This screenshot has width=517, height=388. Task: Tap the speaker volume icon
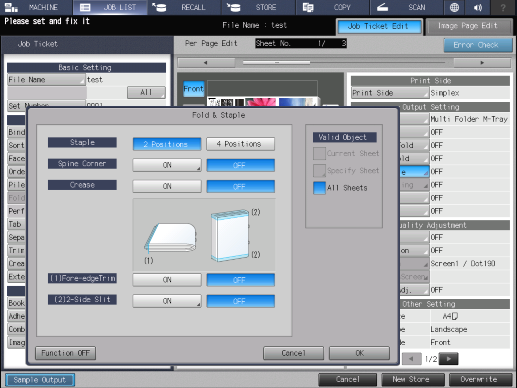click(478, 7)
